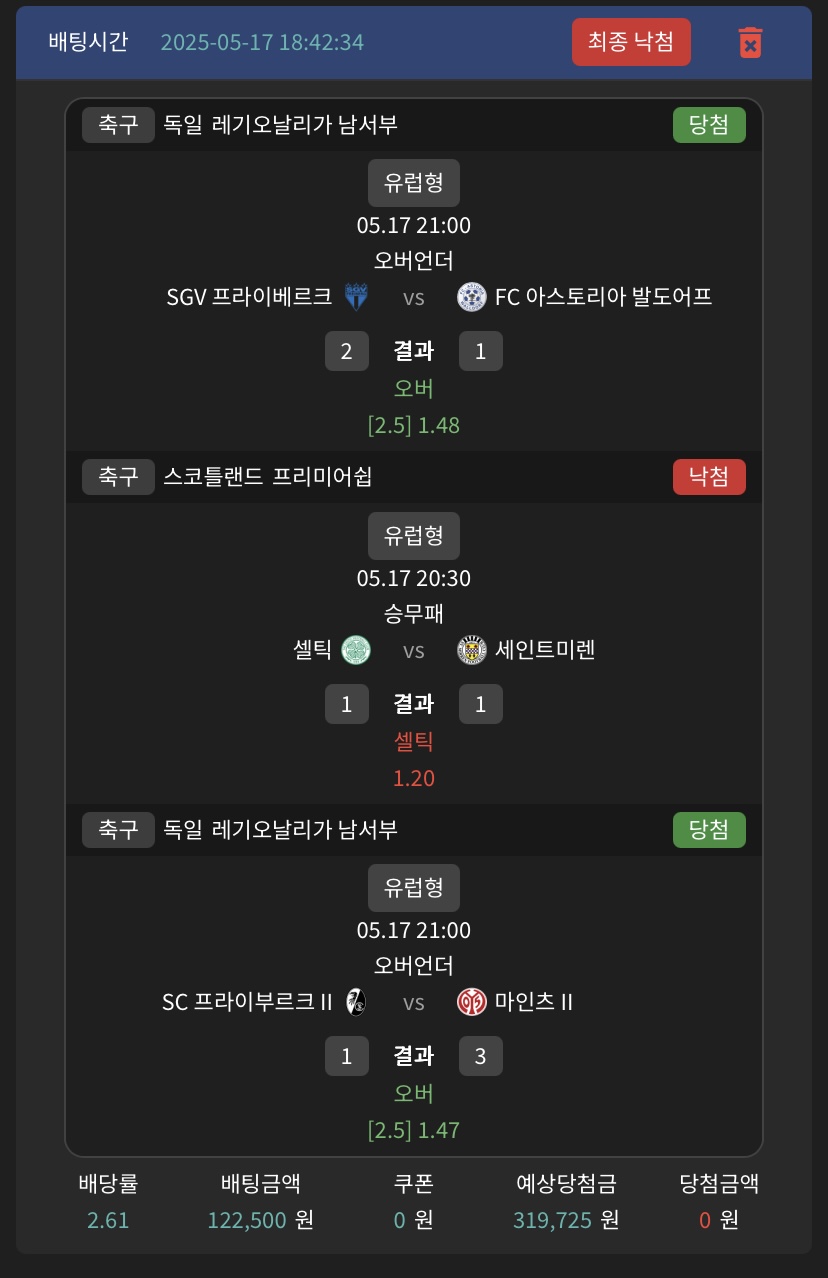Viewport: 828px width, 1278px height.
Task: Click the 당첨 badge on first match
Action: pyautogui.click(x=709, y=125)
